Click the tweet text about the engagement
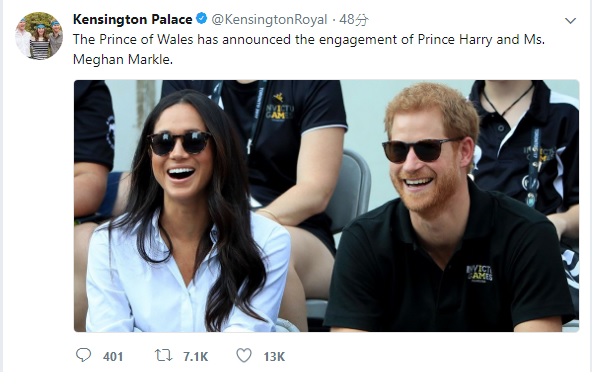The width and height of the screenshot is (595, 384). pyautogui.click(x=309, y=49)
